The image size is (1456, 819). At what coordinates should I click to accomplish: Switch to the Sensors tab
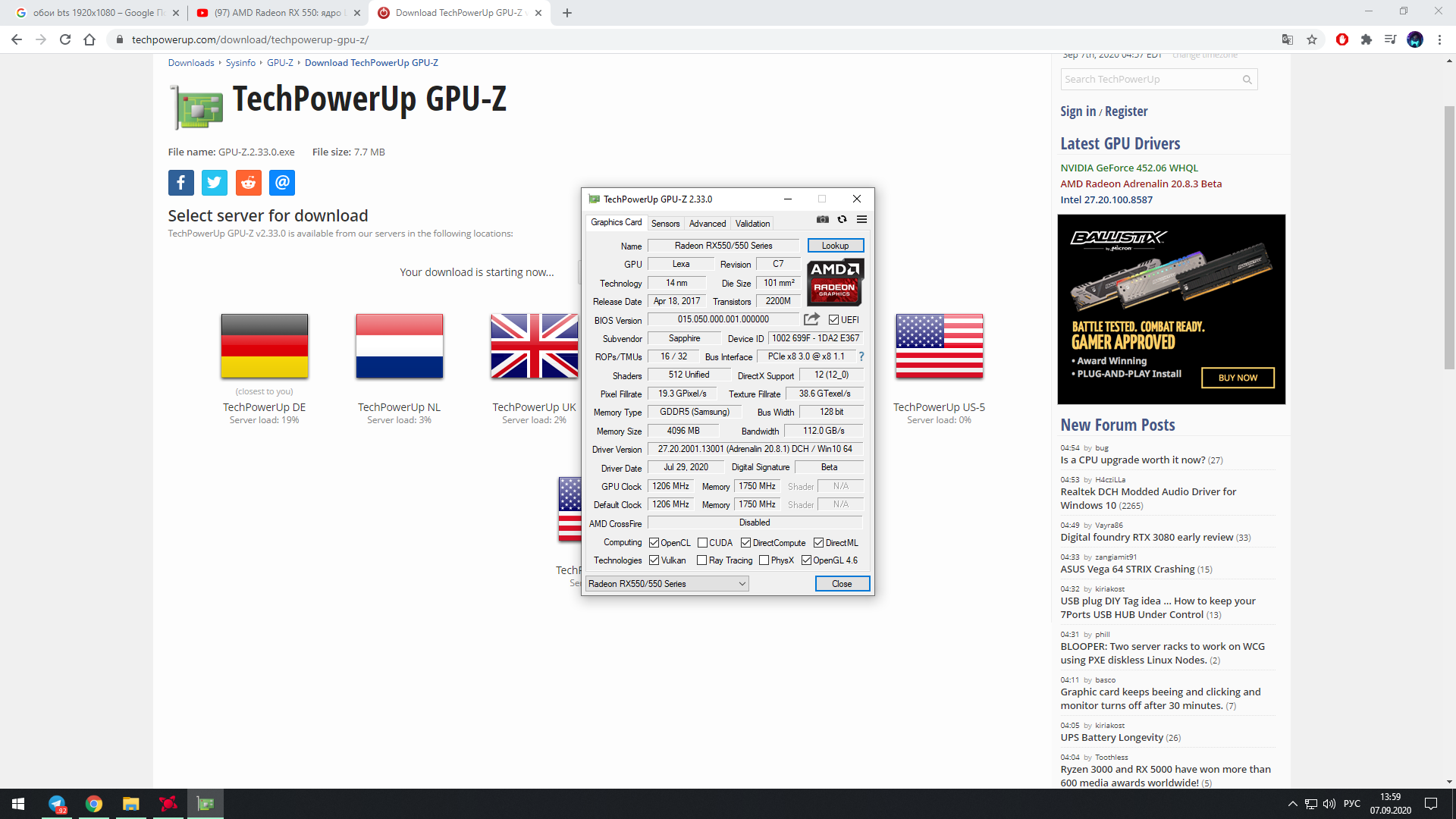[x=665, y=224]
